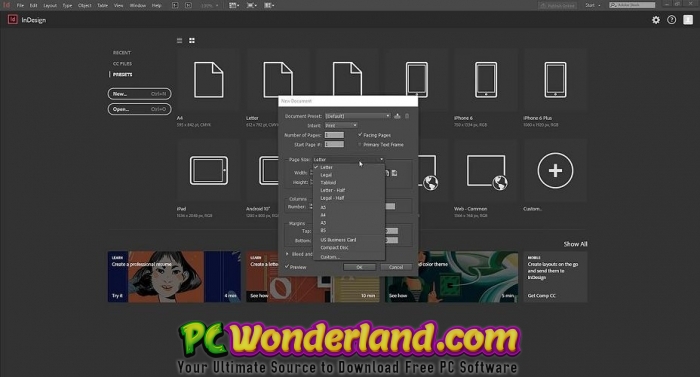This screenshot has width=700, height=377.
Task: Open the view options icon in top bar
Action: point(234,5)
